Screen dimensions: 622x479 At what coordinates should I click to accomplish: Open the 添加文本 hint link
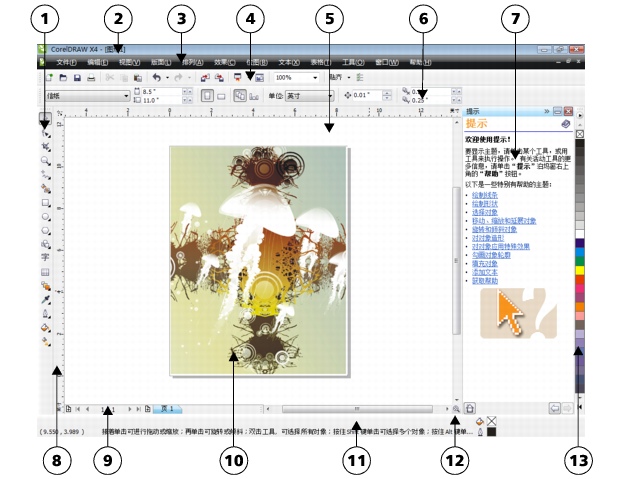point(485,272)
